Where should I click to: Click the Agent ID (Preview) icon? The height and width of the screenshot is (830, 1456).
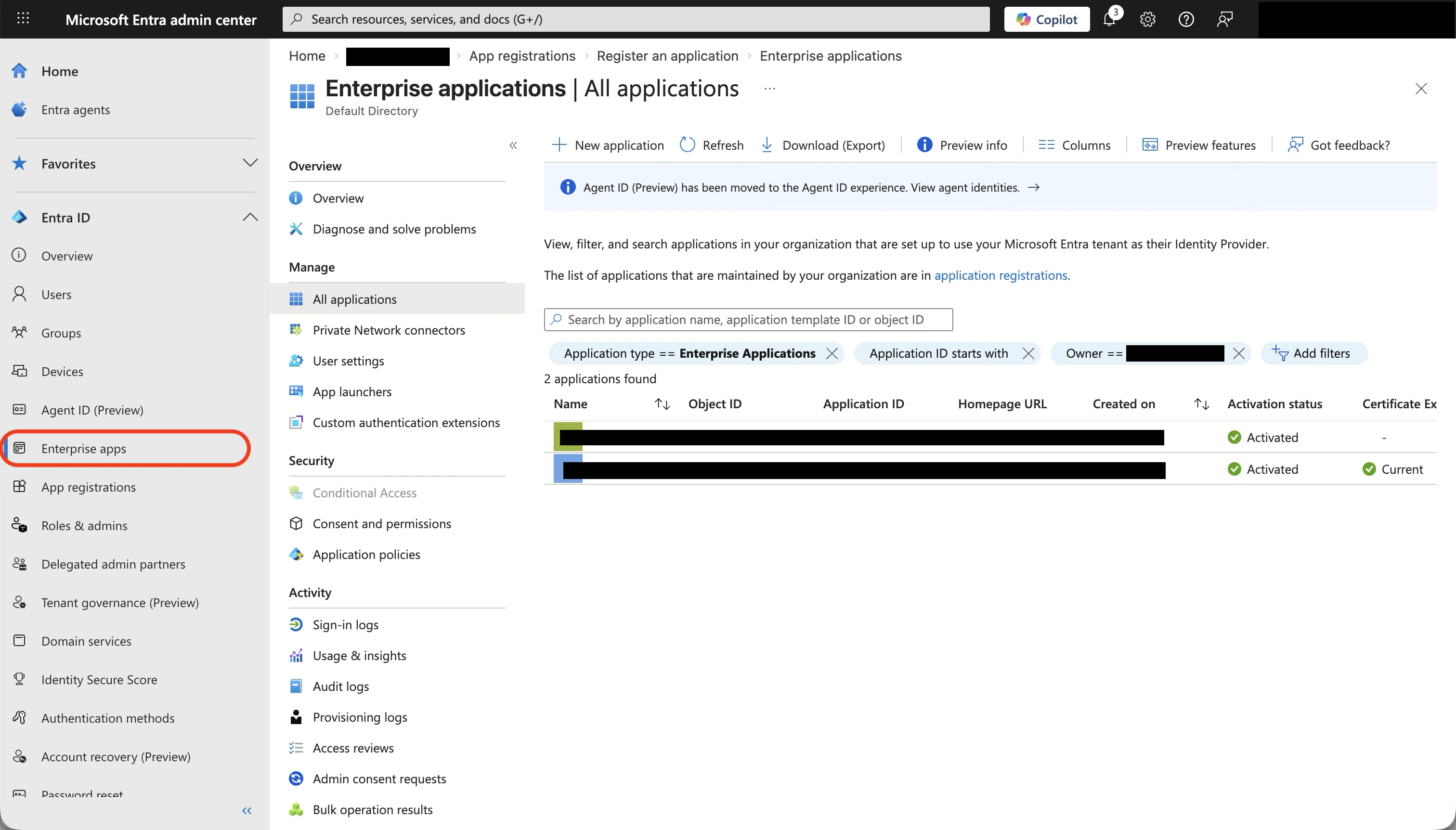(x=19, y=409)
